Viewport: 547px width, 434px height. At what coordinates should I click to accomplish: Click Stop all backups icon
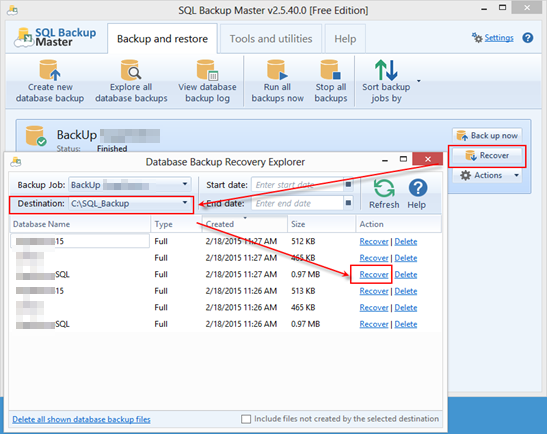click(330, 70)
